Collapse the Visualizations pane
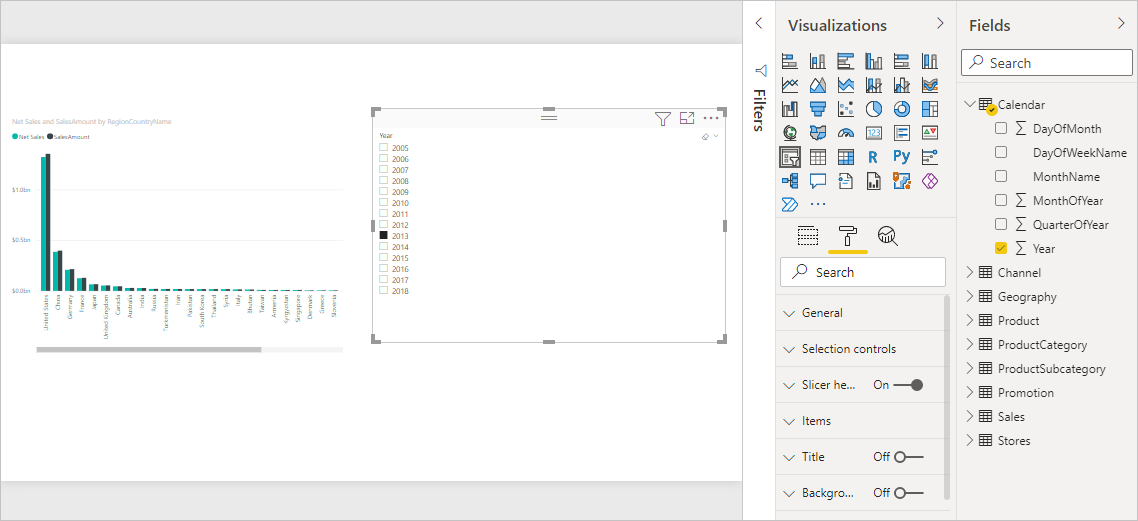The image size is (1138, 521). [940, 23]
